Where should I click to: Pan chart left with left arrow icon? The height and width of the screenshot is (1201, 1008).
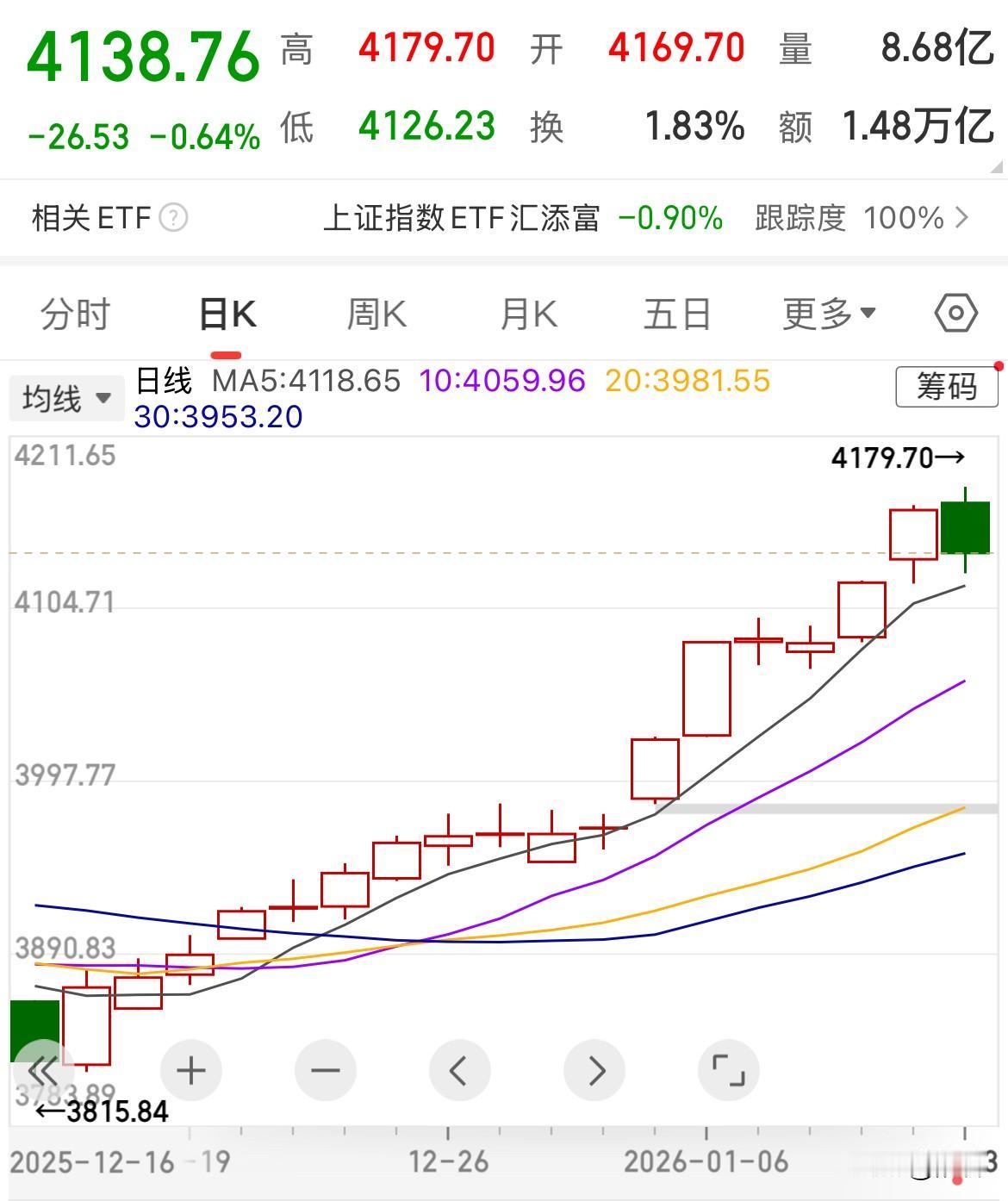point(459,1070)
